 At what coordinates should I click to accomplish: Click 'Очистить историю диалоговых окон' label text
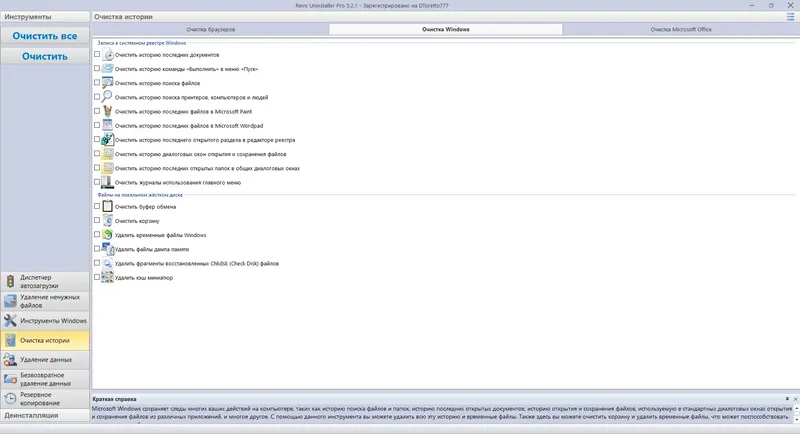(x=201, y=154)
